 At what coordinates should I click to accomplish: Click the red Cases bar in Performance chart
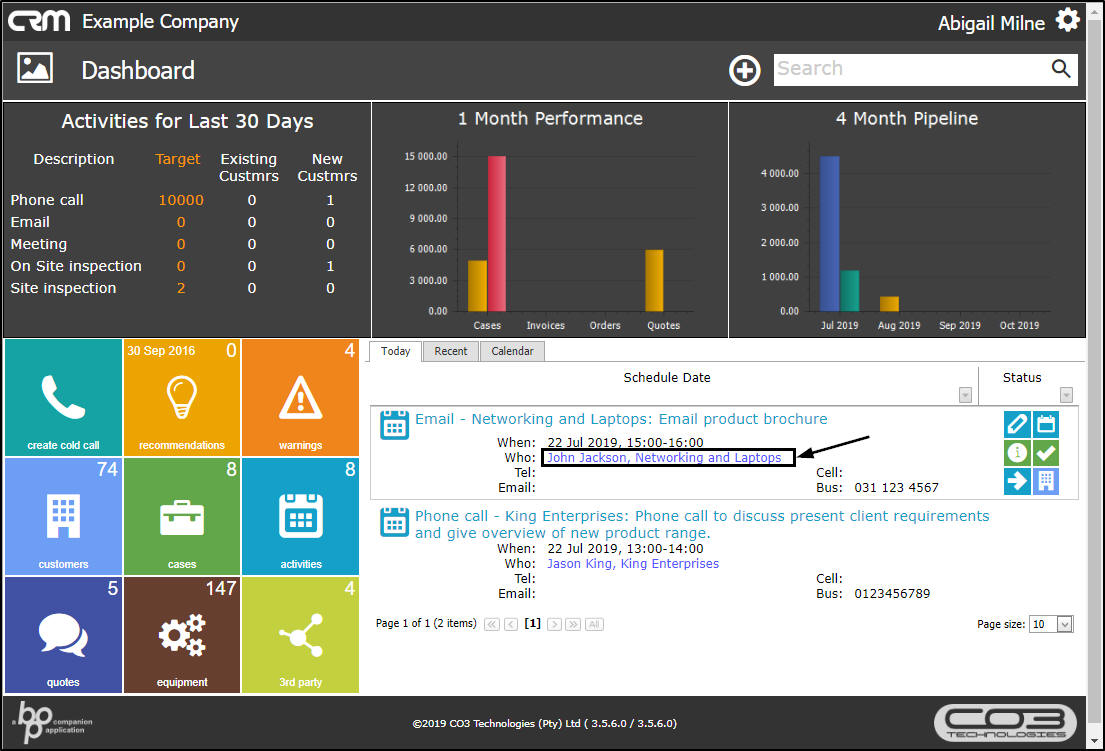(497, 235)
